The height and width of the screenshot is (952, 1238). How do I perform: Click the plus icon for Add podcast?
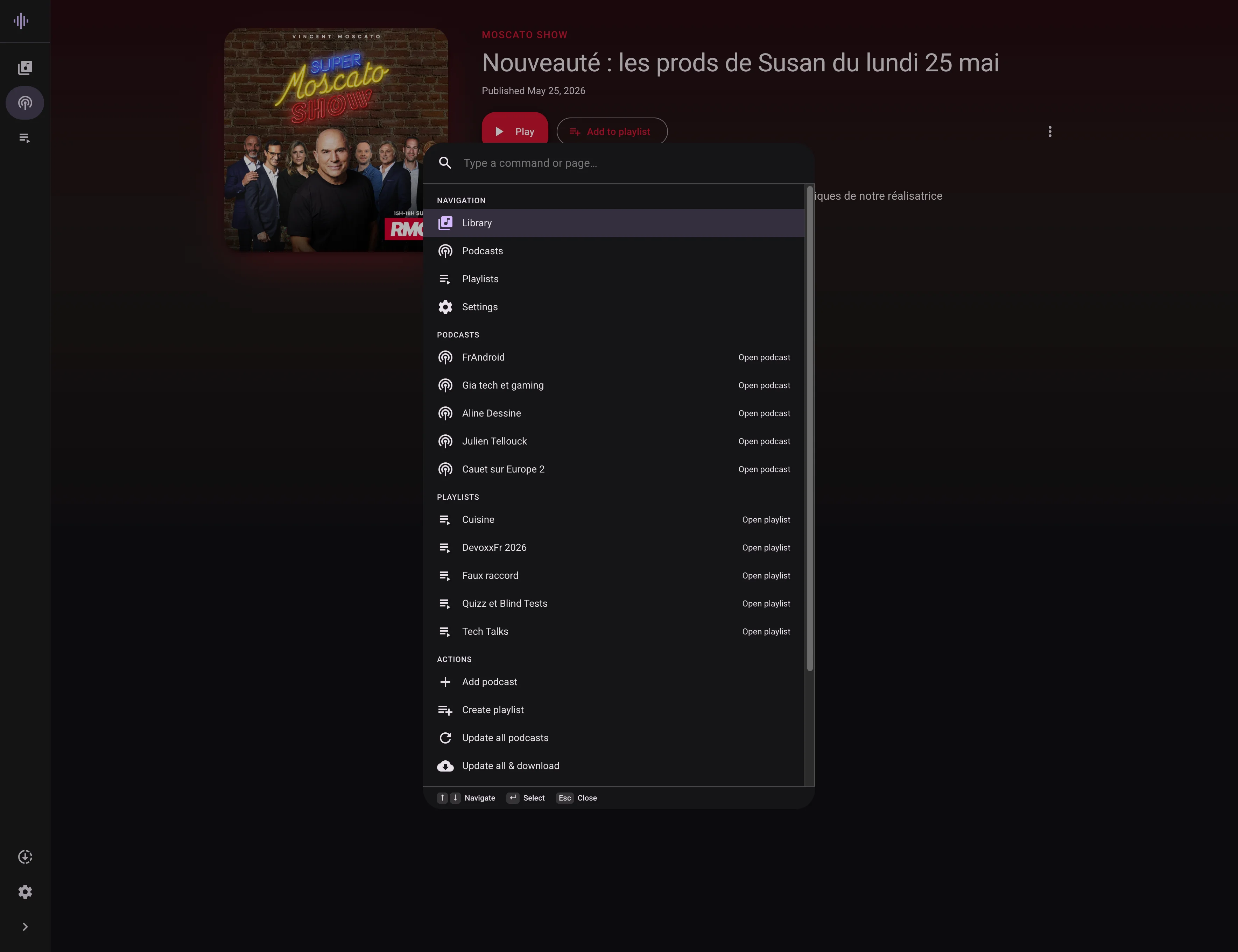(x=445, y=682)
